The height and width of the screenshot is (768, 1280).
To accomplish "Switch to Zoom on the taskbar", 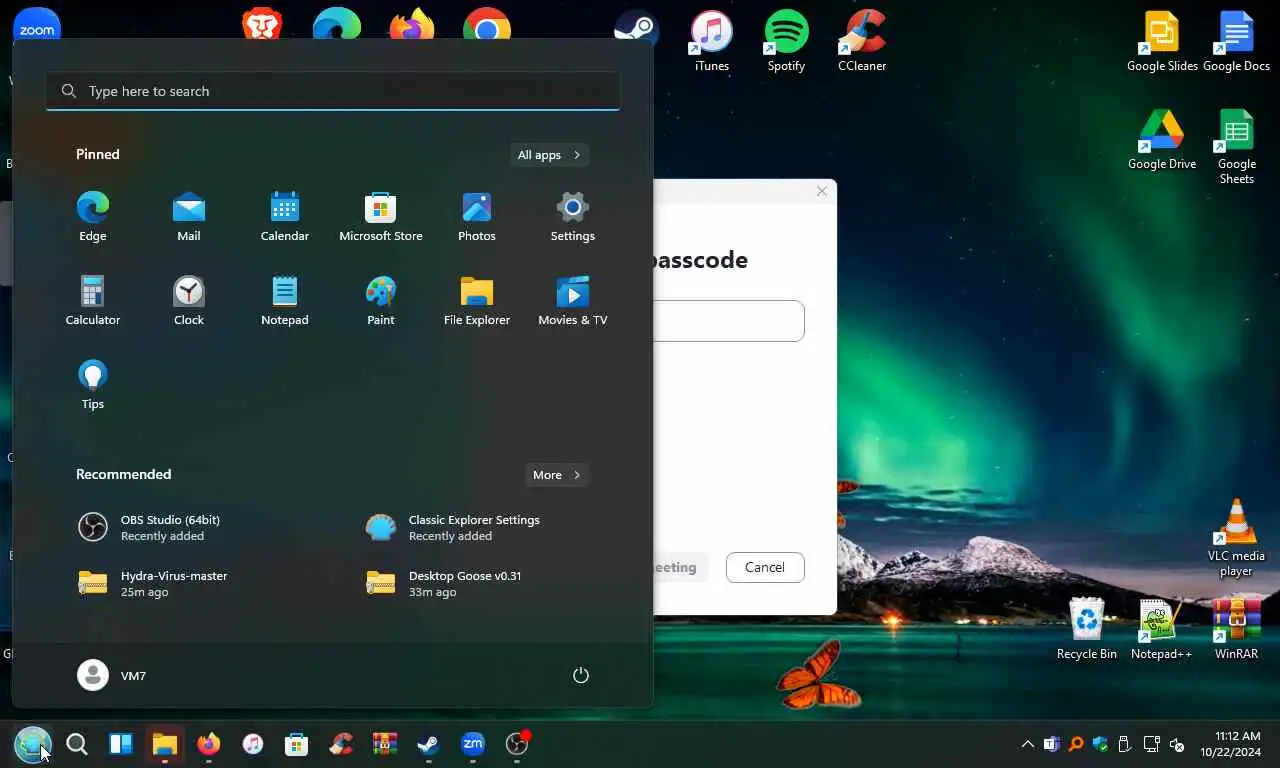I will (473, 744).
